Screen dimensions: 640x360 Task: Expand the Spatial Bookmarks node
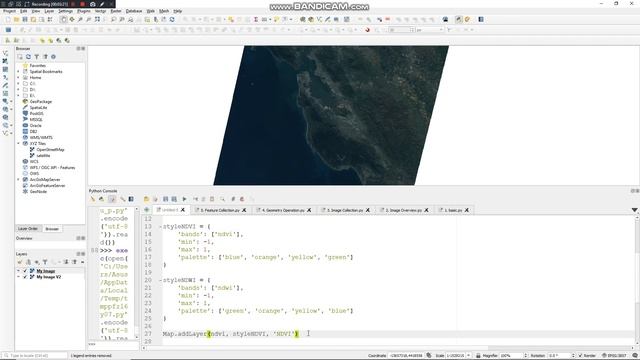[18, 72]
